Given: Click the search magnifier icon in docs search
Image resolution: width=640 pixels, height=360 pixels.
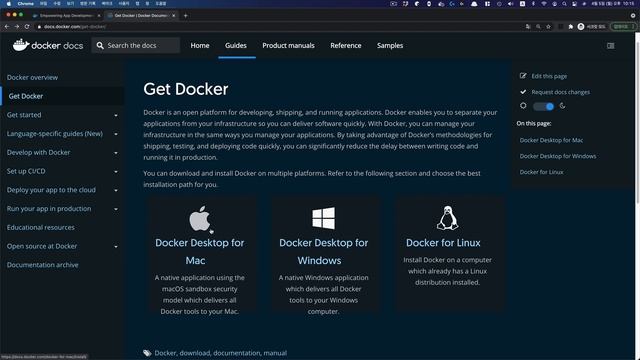Looking at the screenshot, I should 100,45.
